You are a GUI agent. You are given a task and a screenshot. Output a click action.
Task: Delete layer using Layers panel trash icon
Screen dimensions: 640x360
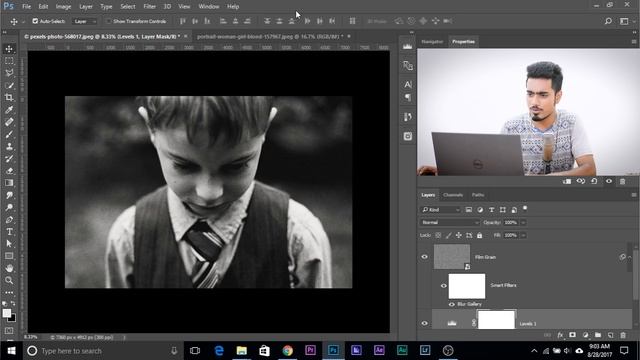point(623,335)
